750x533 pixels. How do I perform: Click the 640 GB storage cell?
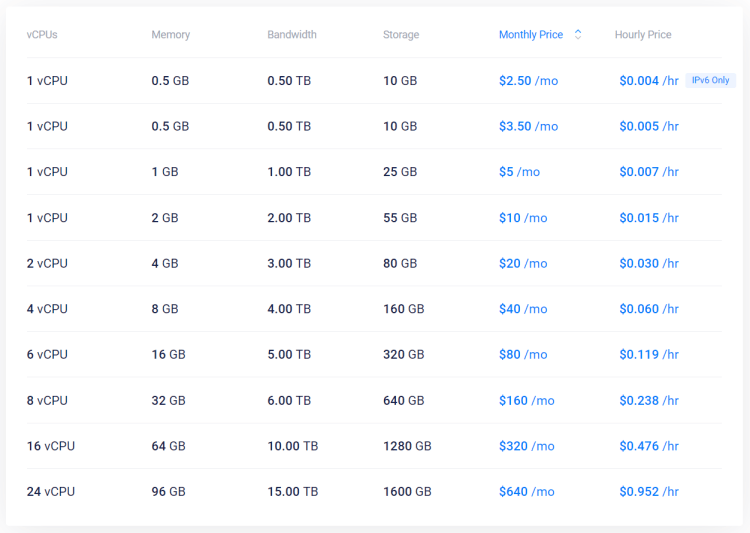[x=404, y=400]
